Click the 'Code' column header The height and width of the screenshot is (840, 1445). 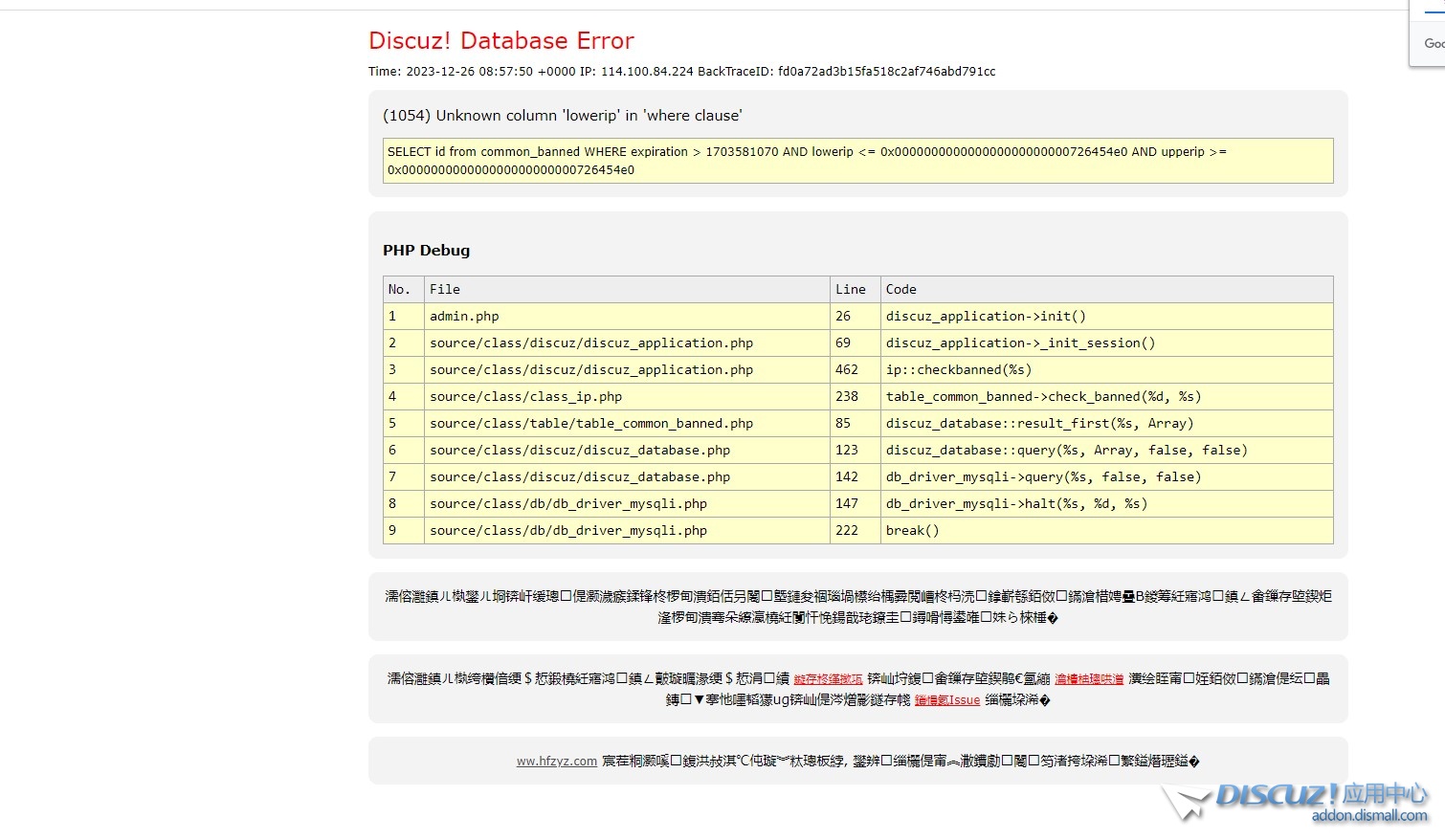pos(1107,289)
